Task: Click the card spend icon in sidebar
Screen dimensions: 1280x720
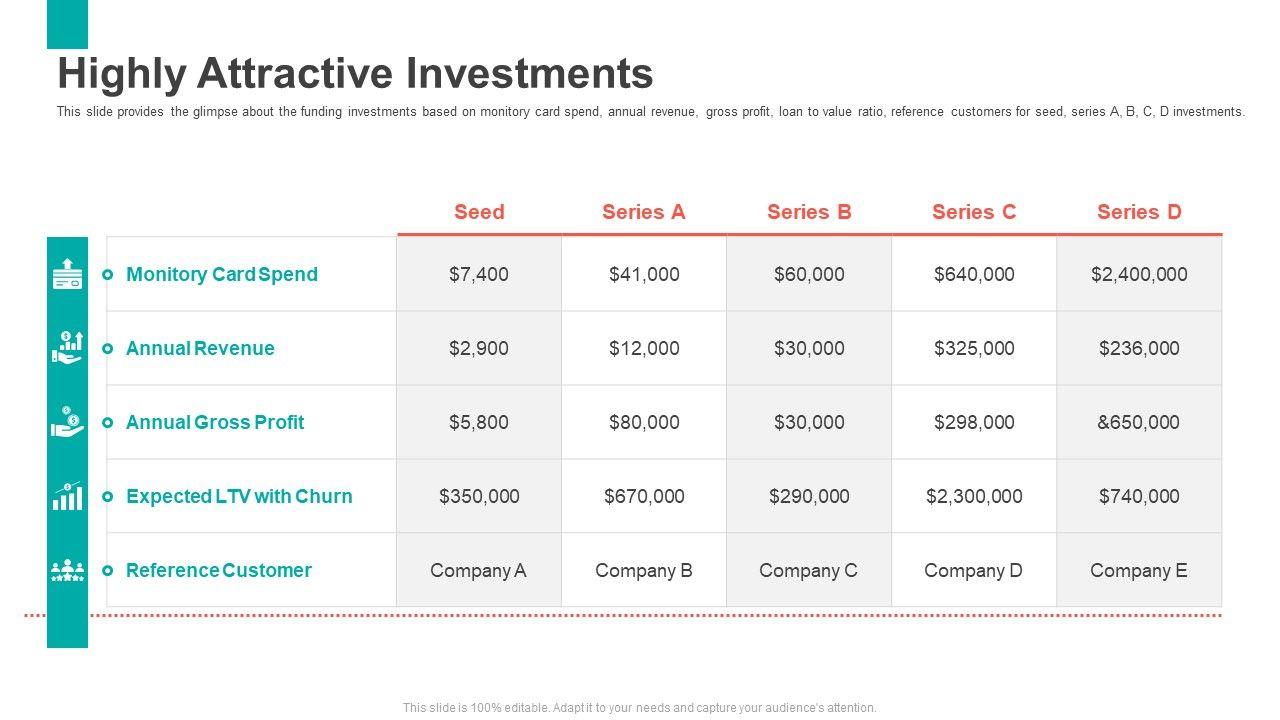Action: click(67, 274)
